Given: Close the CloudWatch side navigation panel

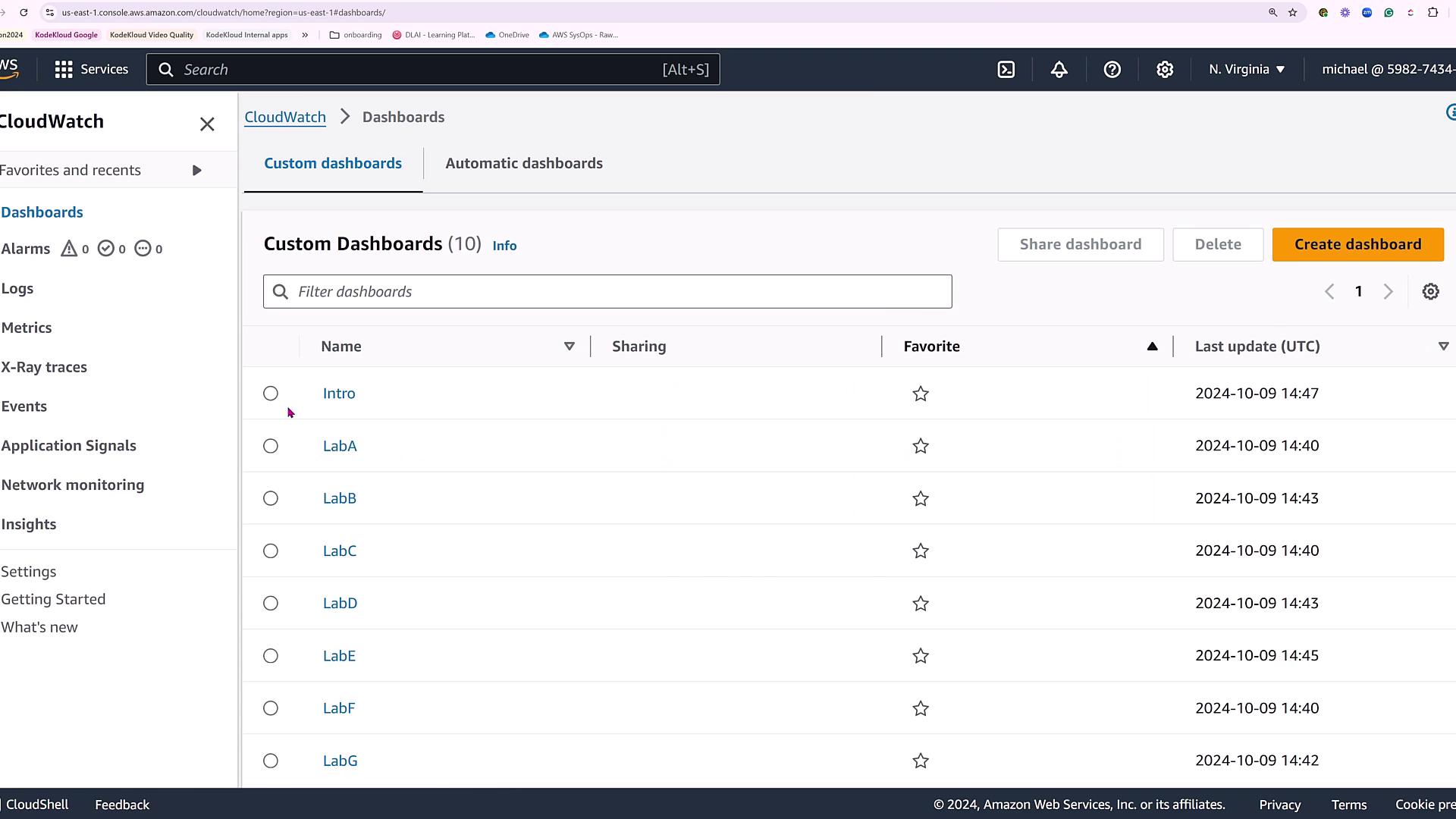Looking at the screenshot, I should tap(207, 124).
